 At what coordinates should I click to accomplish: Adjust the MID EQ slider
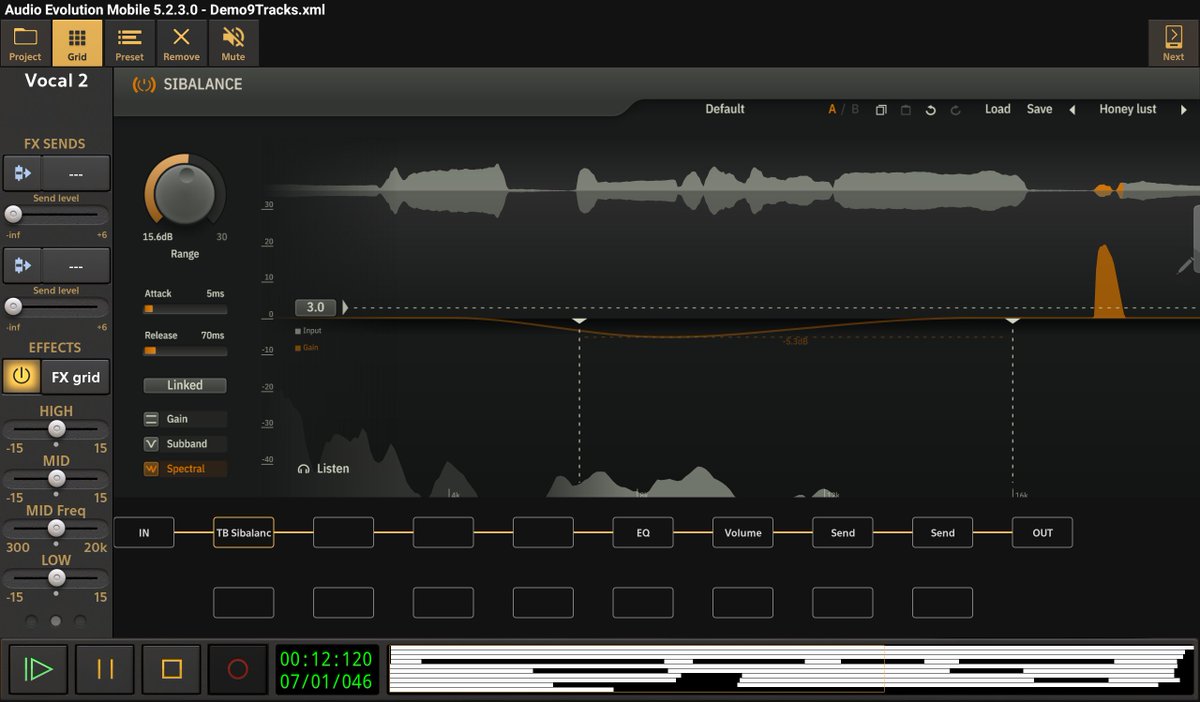coord(56,479)
